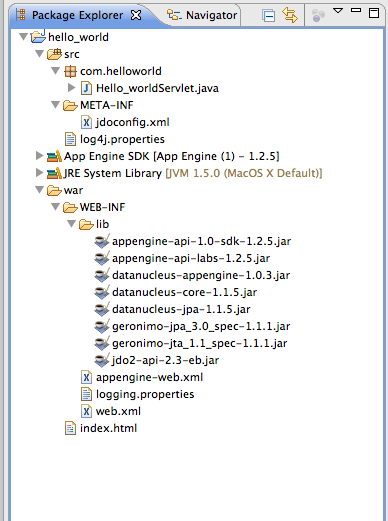Screen dimensions: 388x521
Task: Click the appengine-api-1.0-sdk jar icon
Action: pyautogui.click(x=102, y=241)
